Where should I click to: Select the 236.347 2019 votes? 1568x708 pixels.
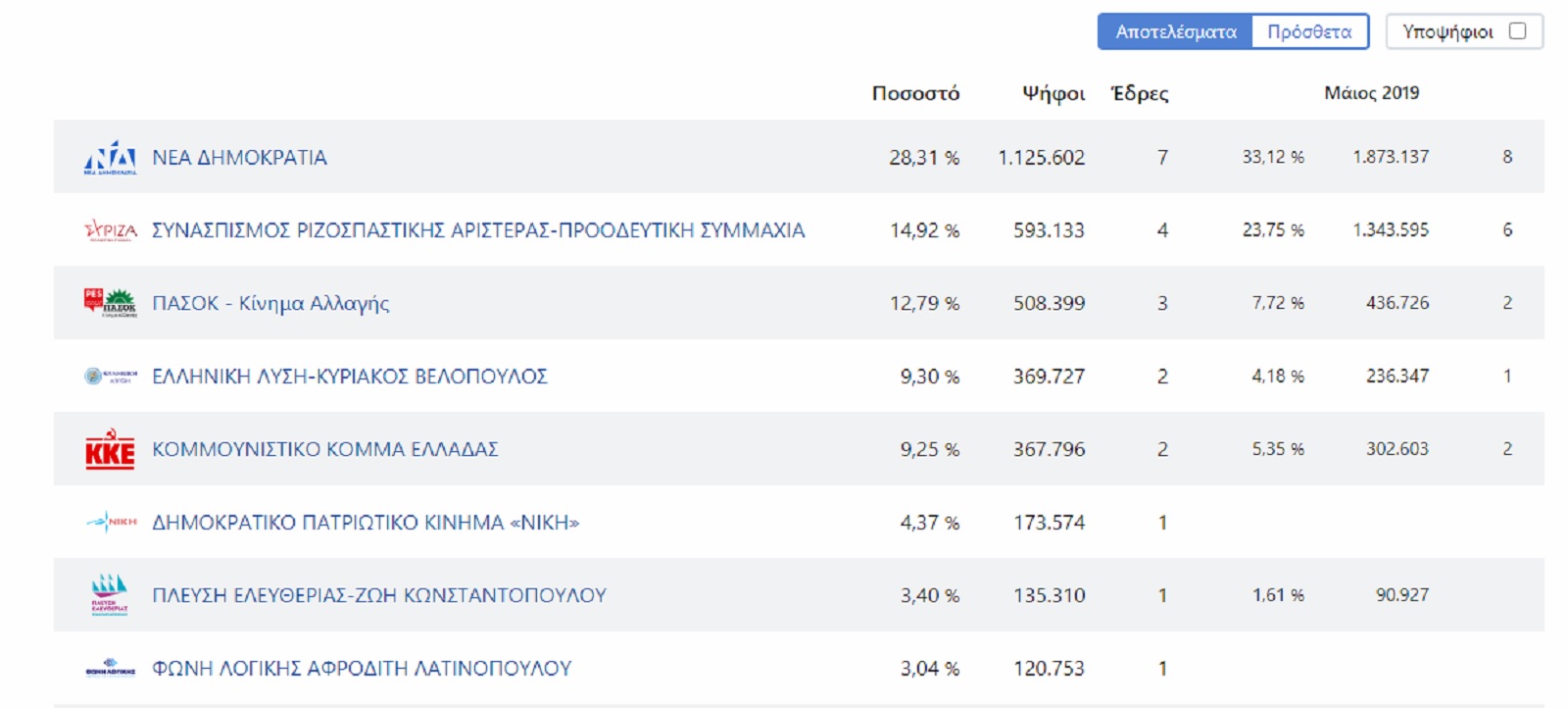pos(1397,376)
